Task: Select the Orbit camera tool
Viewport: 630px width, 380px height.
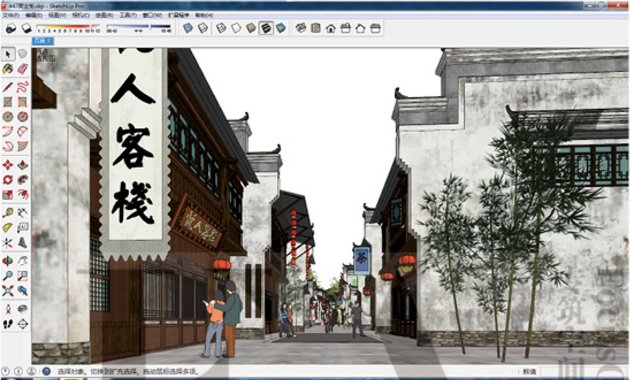Action: (x=8, y=261)
